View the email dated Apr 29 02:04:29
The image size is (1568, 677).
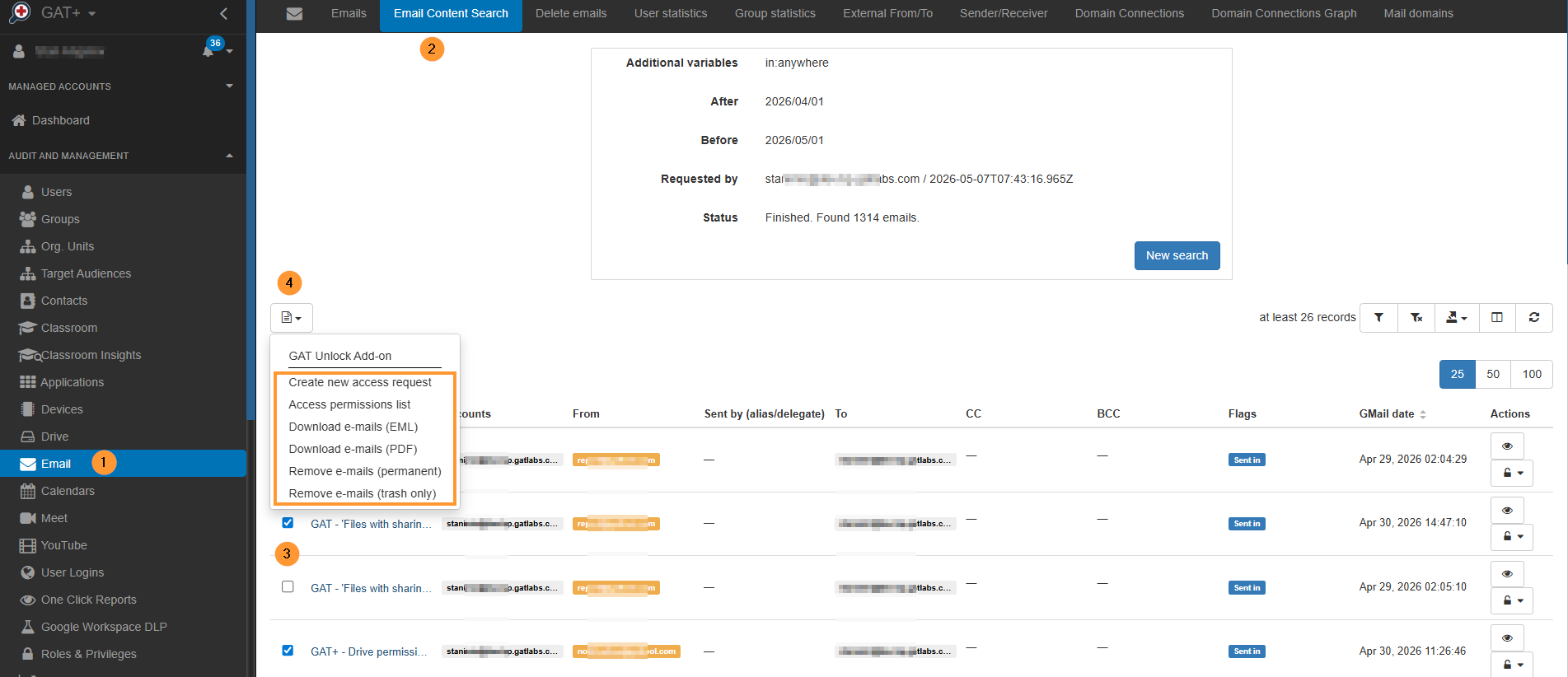coord(1507,446)
